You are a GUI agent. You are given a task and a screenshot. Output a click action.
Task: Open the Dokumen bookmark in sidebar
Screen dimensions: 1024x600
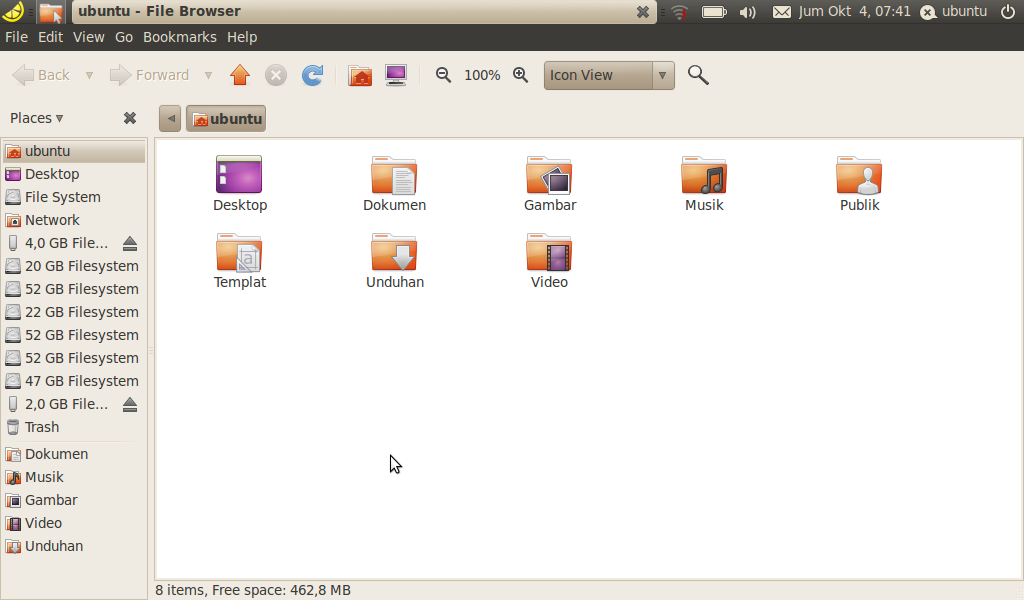74,454
